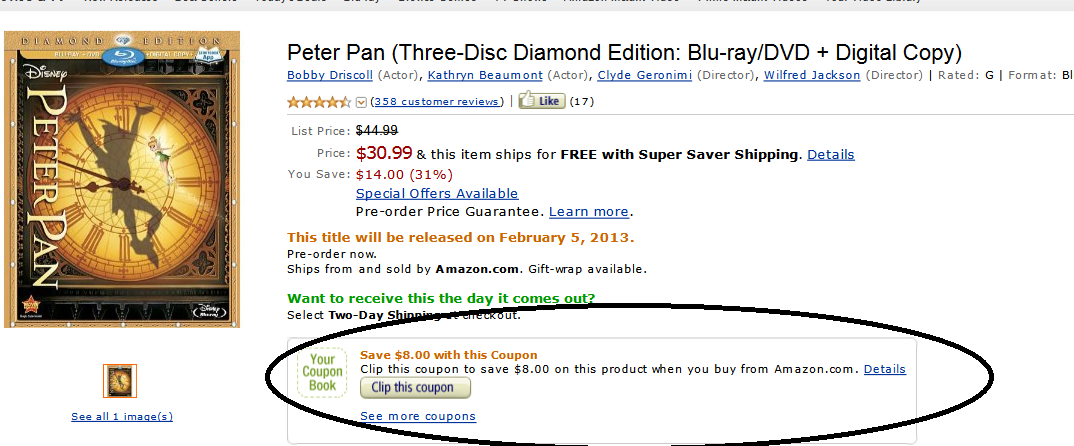Open Wilfred Jackson director link

(x=812, y=75)
